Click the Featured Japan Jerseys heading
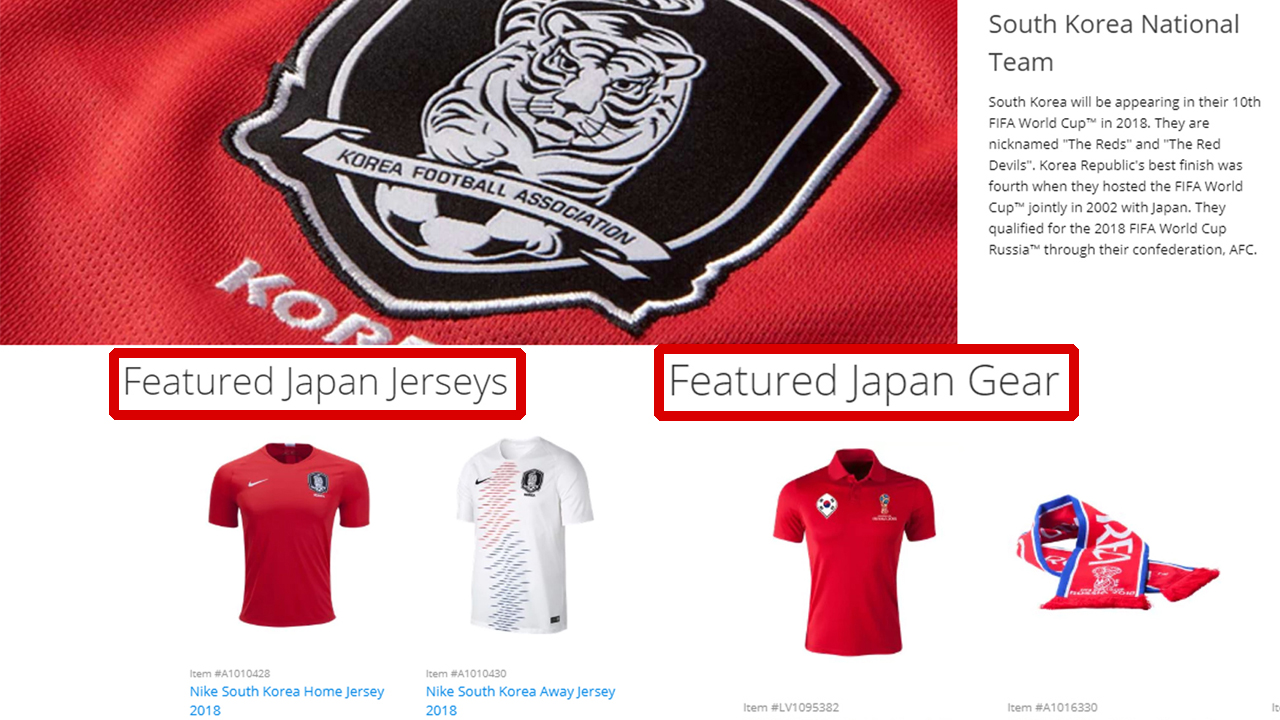Screen dimensions: 1280x720 point(316,382)
